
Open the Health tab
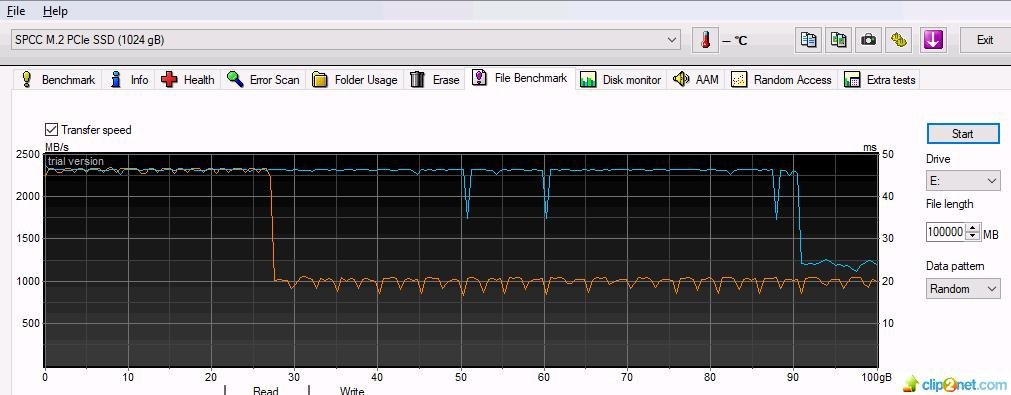pyautogui.click(x=188, y=80)
